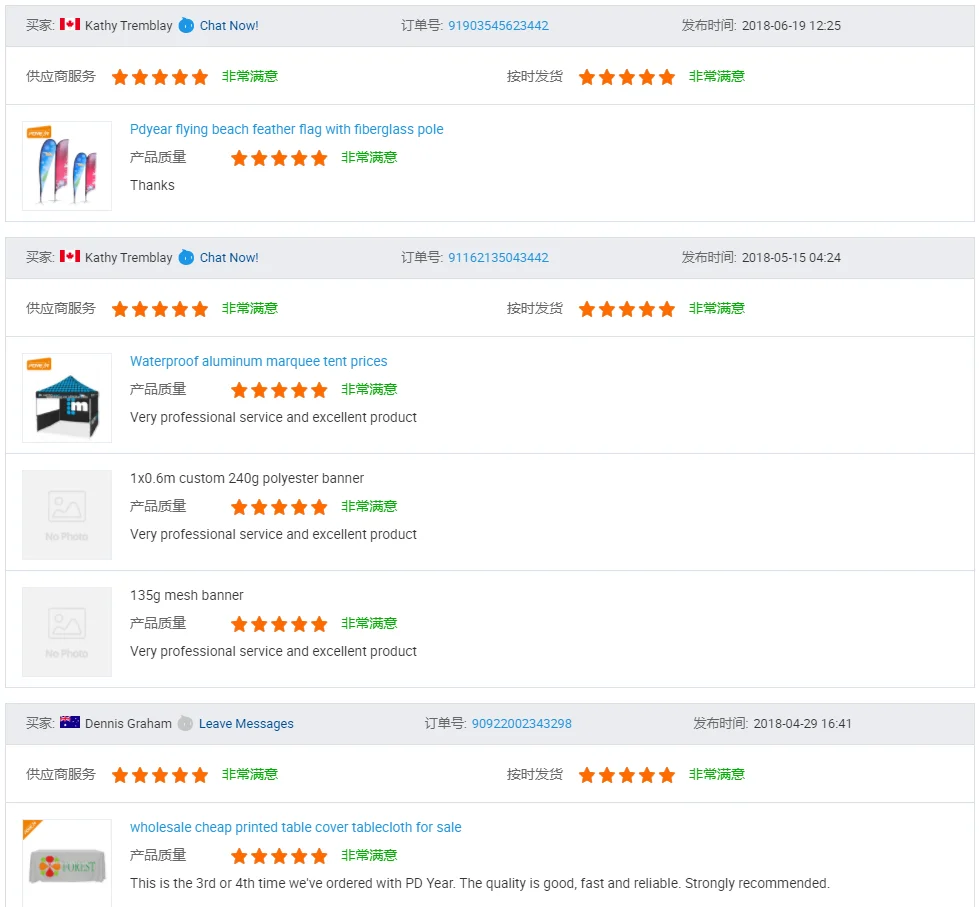Open the 'Waterproof aluminum marquee tent prices' link

pyautogui.click(x=258, y=362)
